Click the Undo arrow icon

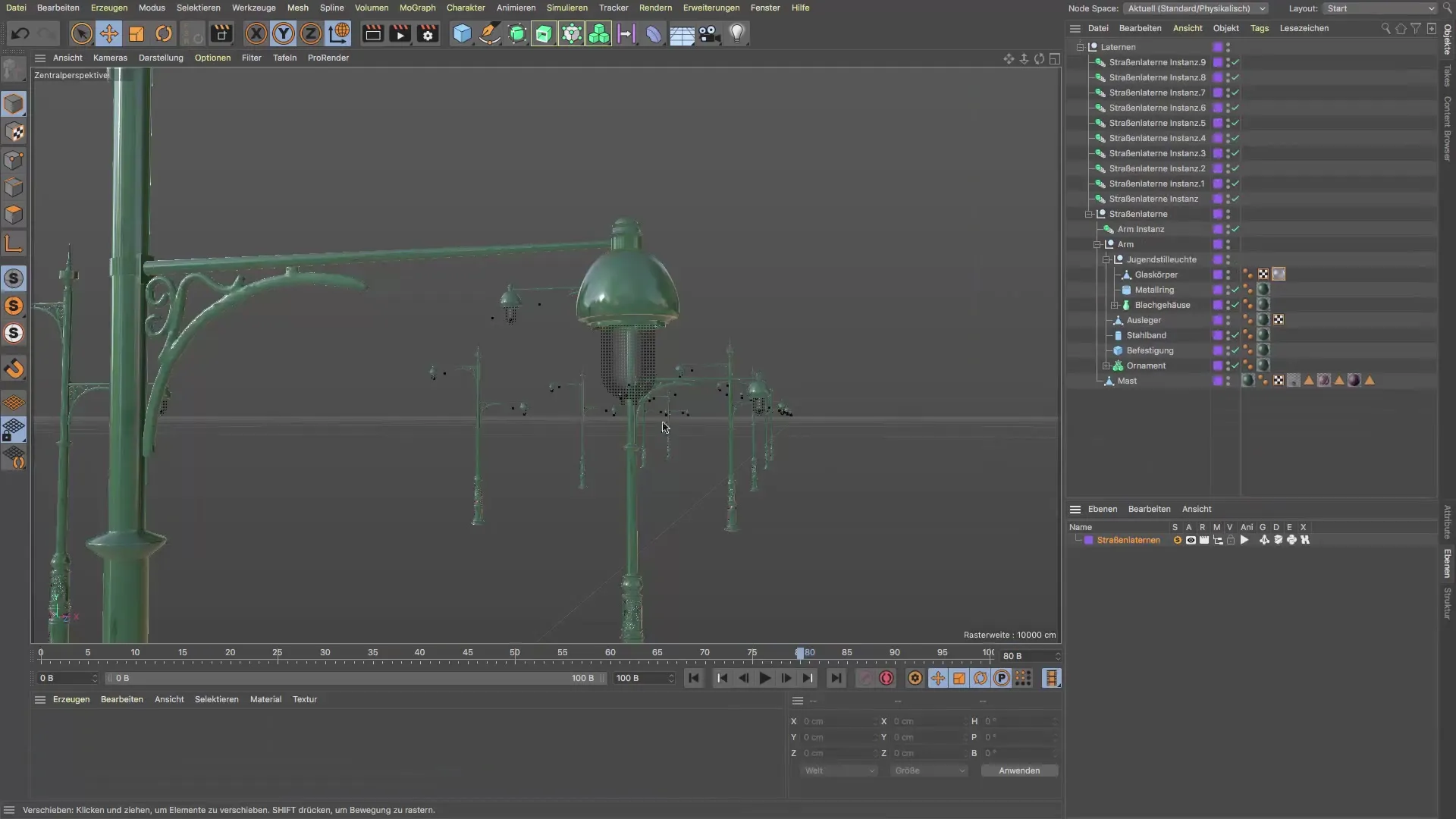pyautogui.click(x=20, y=33)
